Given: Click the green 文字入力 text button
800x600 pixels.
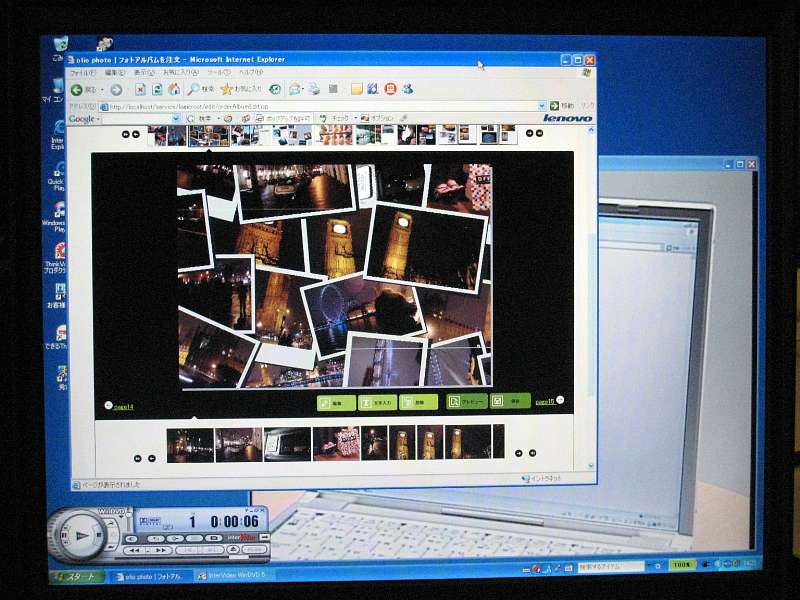Looking at the screenshot, I should click(x=378, y=403).
